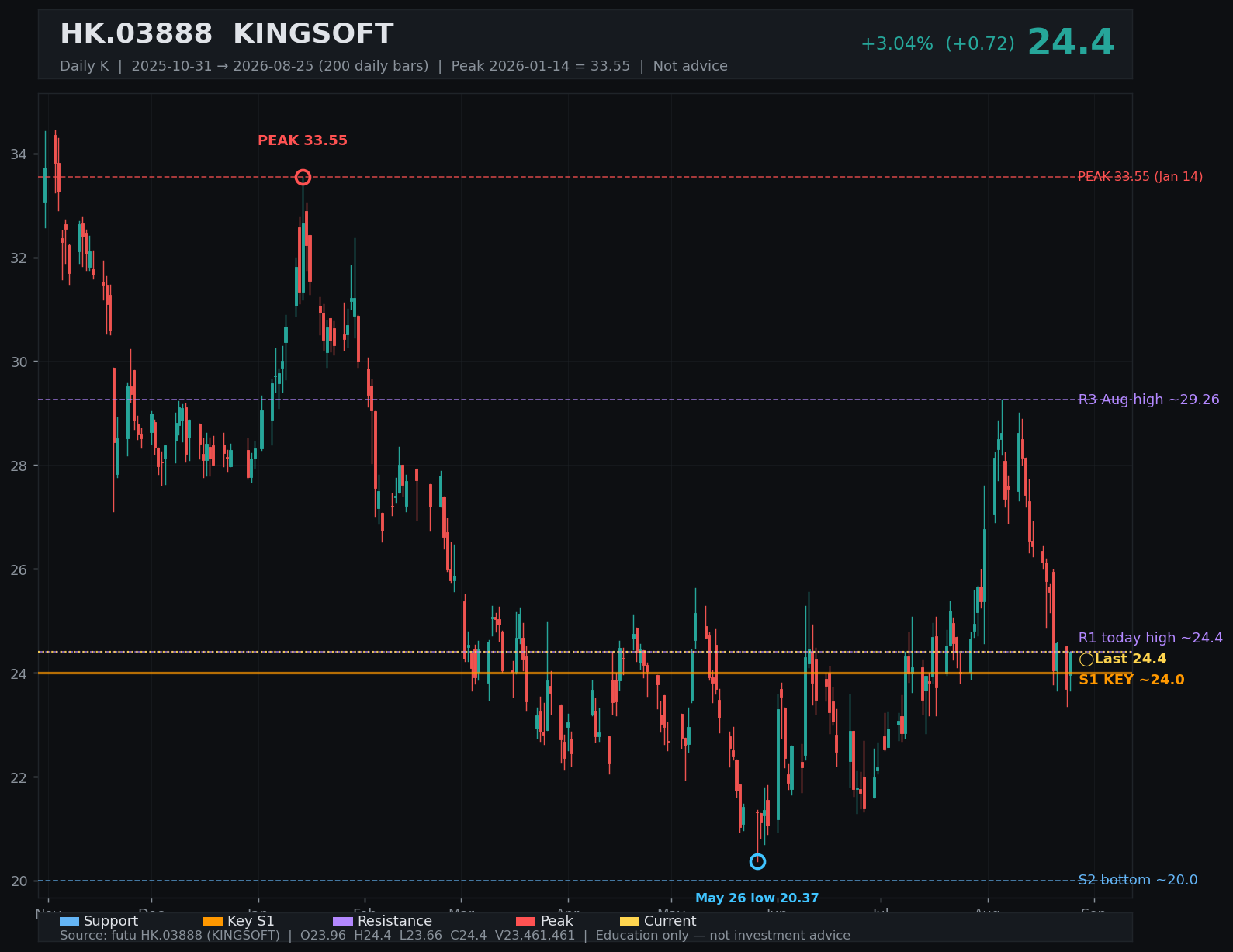The height and width of the screenshot is (952, 1233).
Task: Click 'Source: futu HK.03888 (KINGSOFT)' in the footer
Action: click(x=170, y=936)
